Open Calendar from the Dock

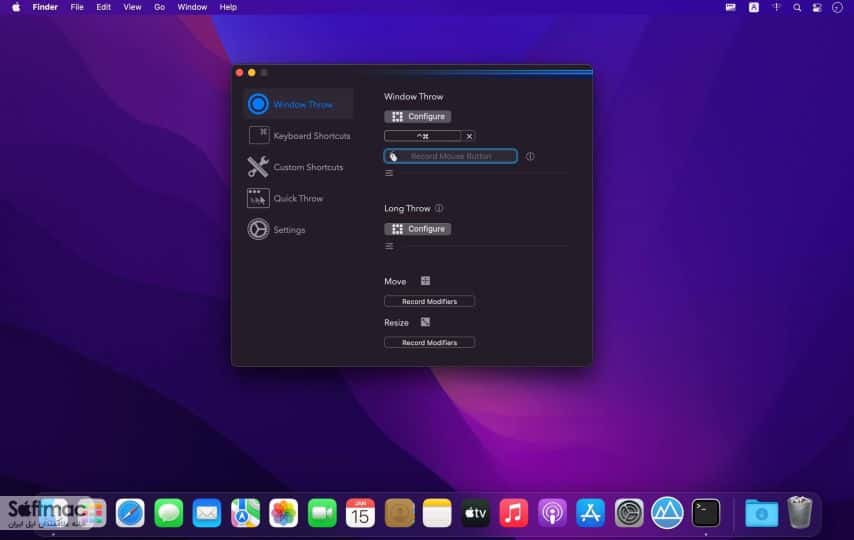(361, 513)
